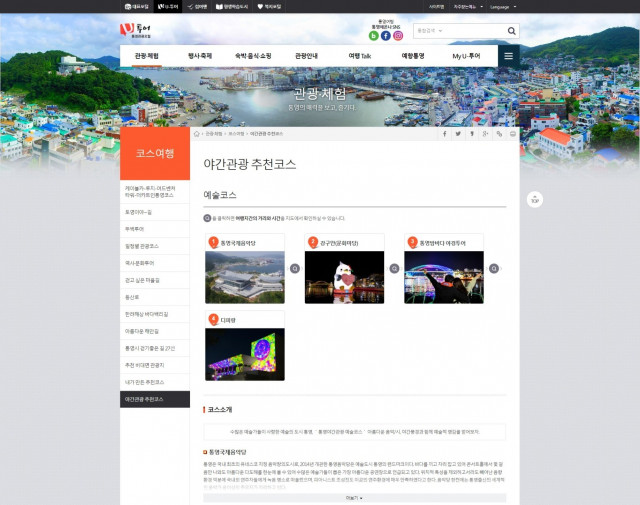Open the hamburger full menu icon
The height and width of the screenshot is (505, 640).
(x=508, y=56)
